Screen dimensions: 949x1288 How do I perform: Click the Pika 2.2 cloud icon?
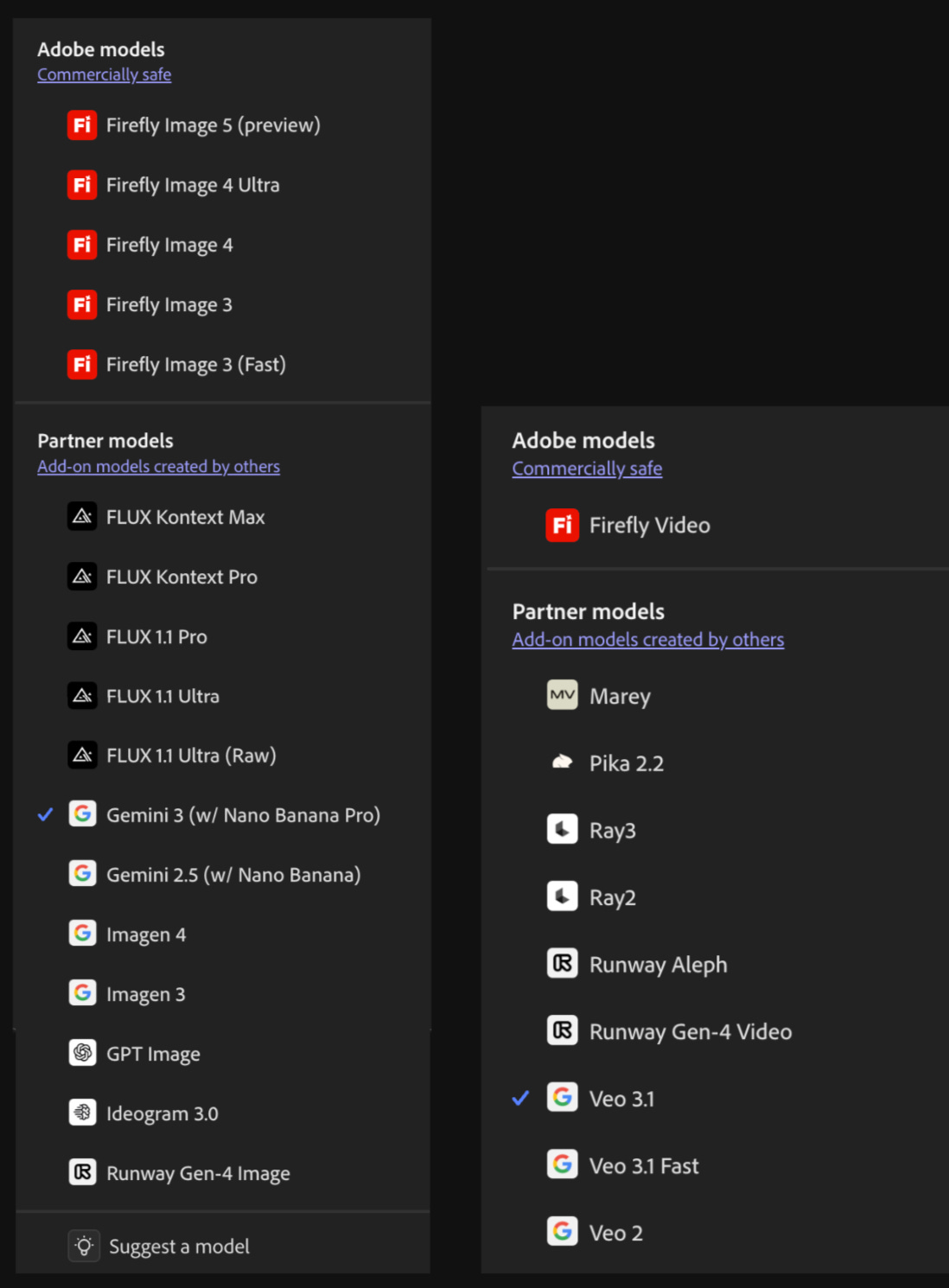tap(563, 762)
